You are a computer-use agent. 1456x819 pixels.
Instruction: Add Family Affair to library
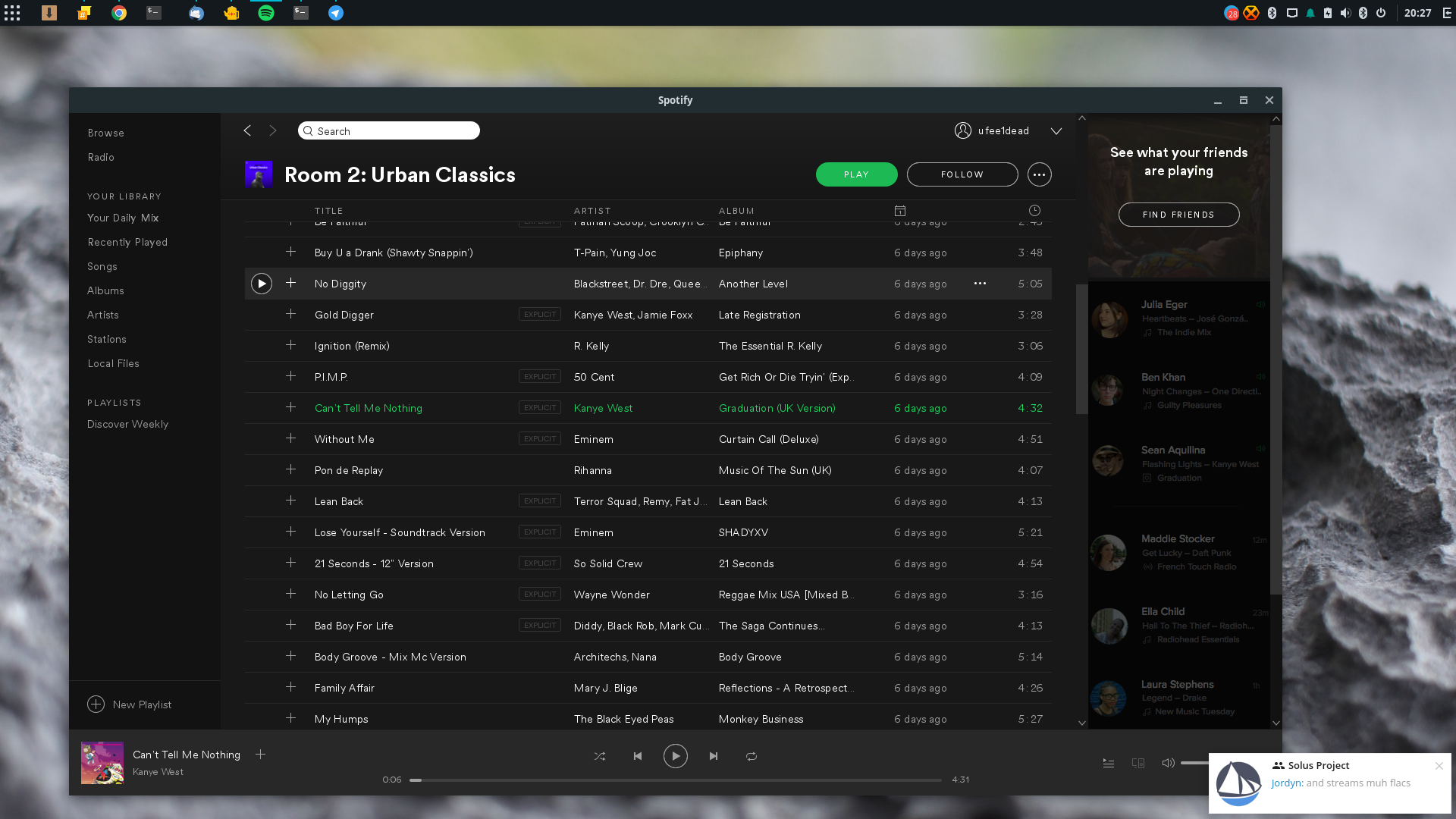pos(290,687)
